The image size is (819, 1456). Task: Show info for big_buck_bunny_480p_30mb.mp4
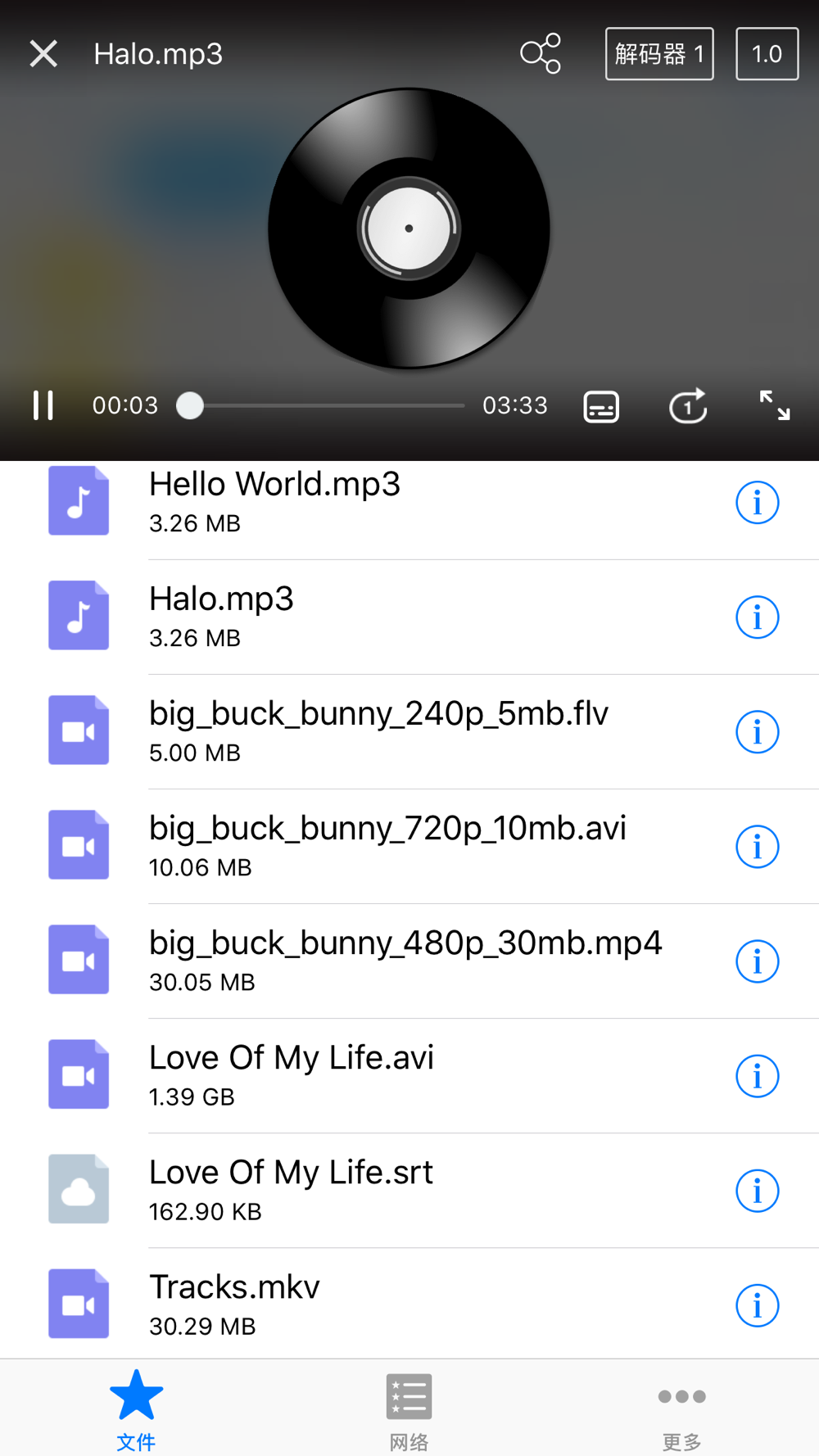[757, 961]
